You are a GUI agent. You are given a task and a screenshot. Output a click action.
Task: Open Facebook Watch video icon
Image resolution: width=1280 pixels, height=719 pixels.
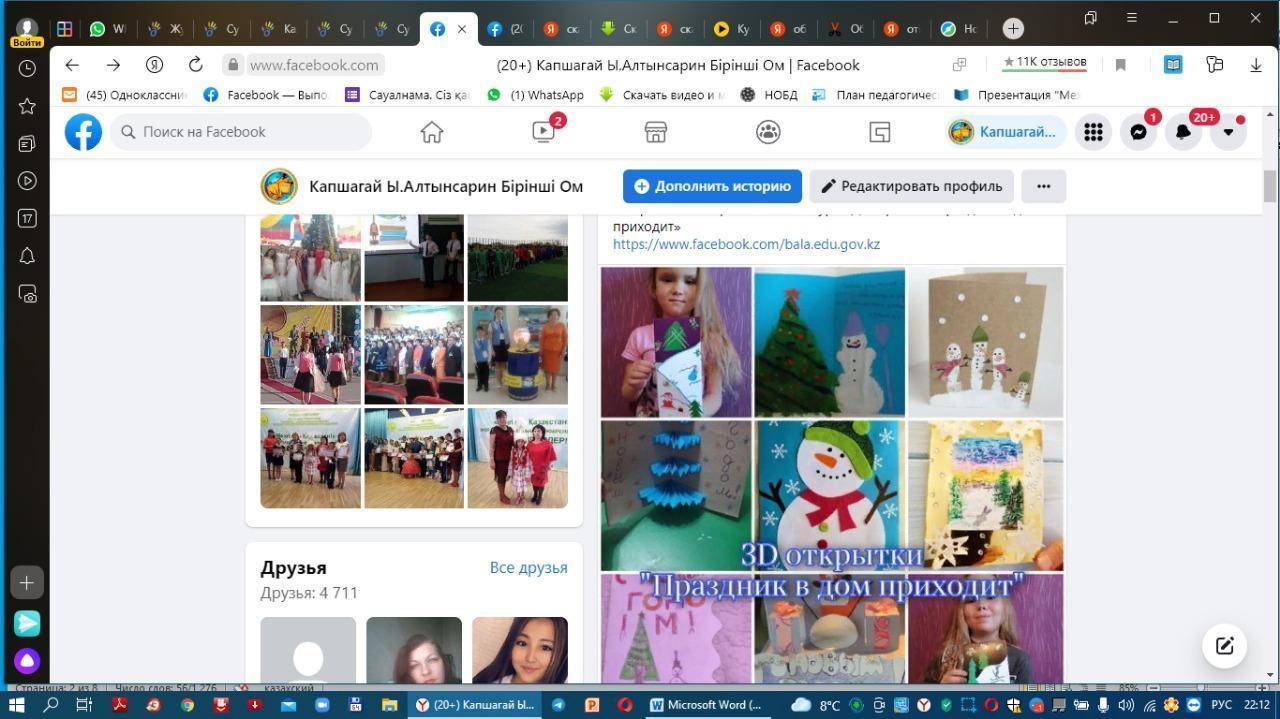click(x=543, y=132)
